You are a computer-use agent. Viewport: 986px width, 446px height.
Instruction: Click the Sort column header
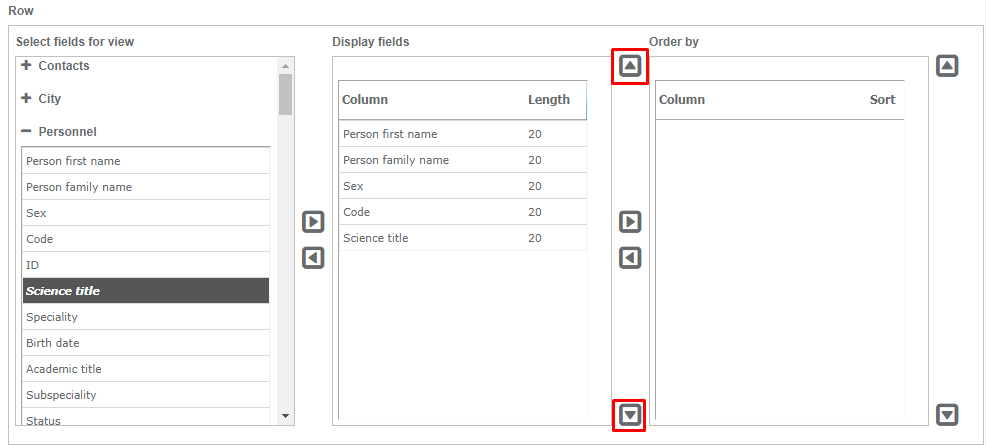tap(882, 100)
